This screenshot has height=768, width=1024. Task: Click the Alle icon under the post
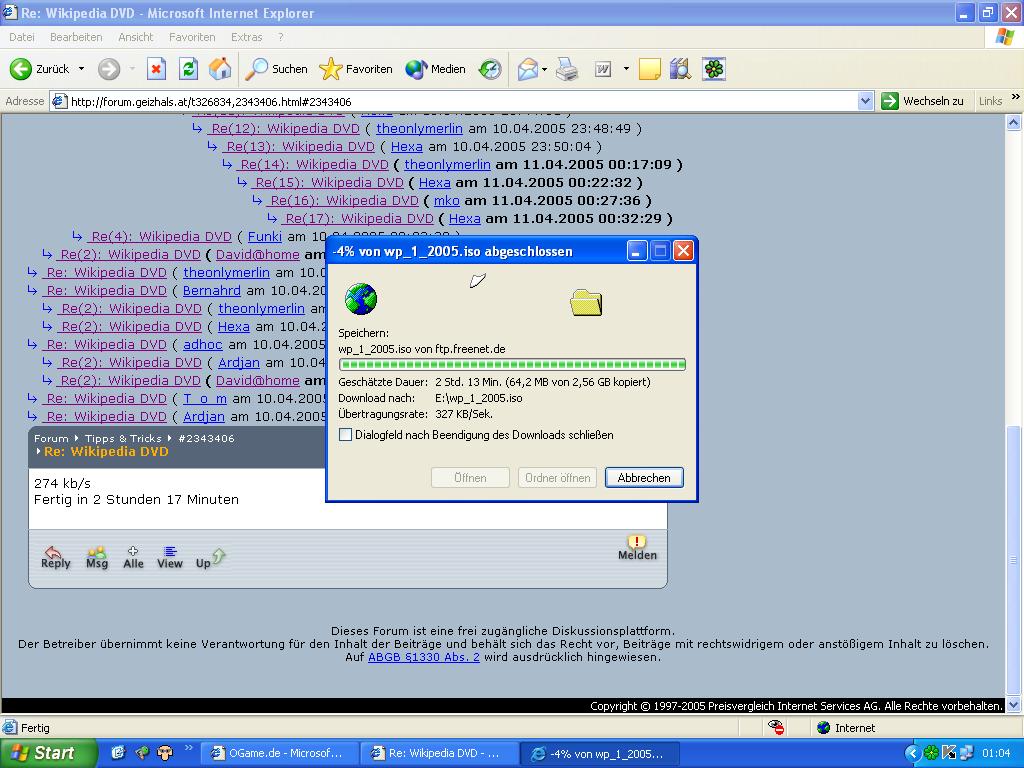click(x=133, y=557)
